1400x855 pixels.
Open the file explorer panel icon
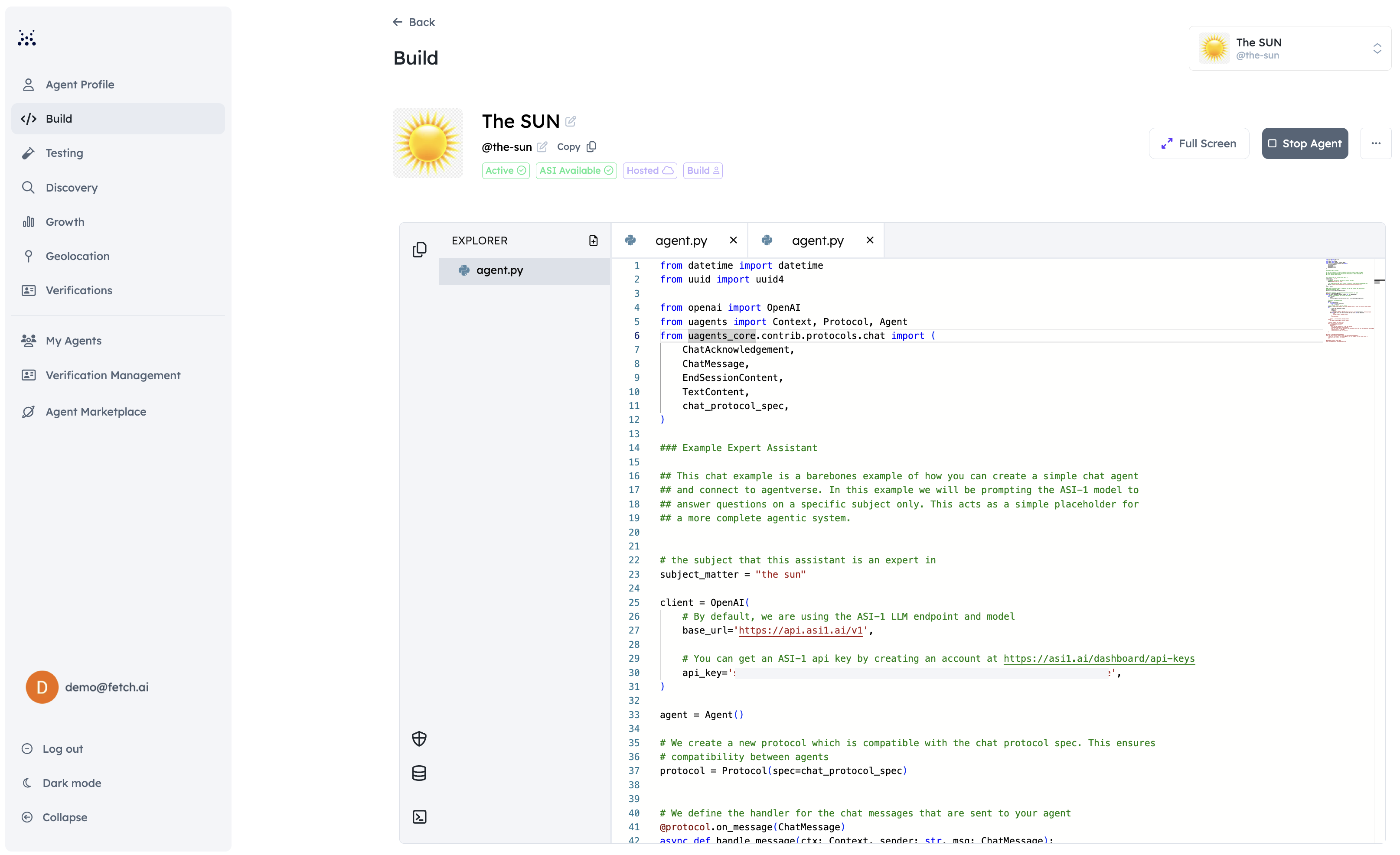pos(419,250)
